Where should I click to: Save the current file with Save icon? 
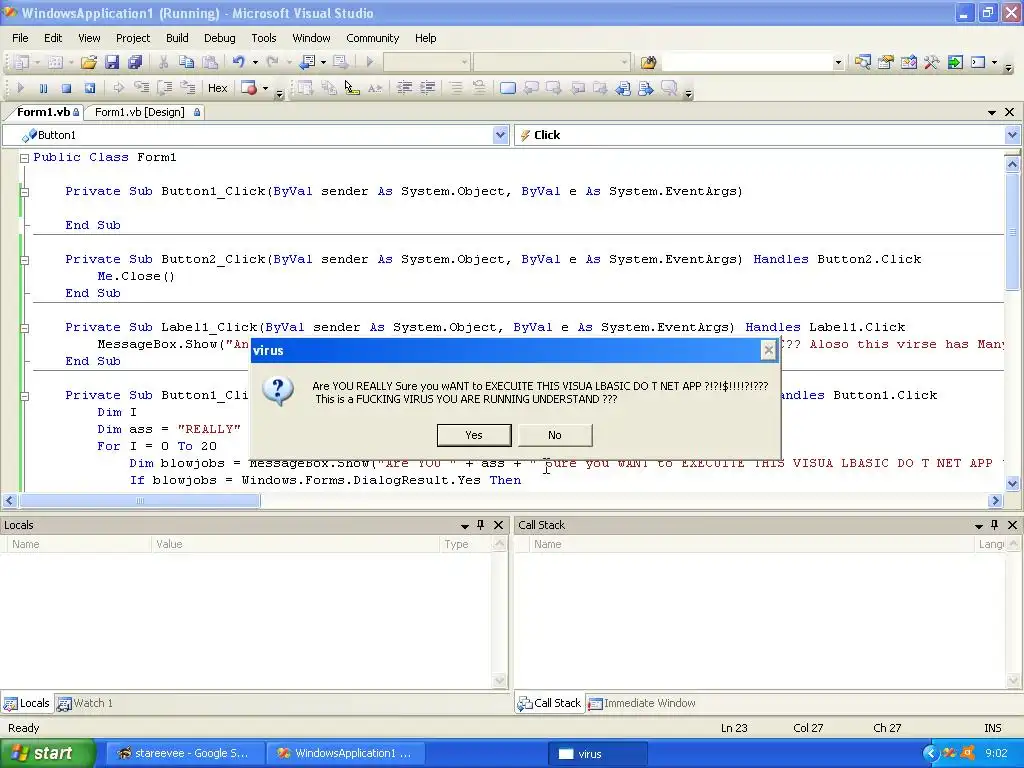pos(112,62)
